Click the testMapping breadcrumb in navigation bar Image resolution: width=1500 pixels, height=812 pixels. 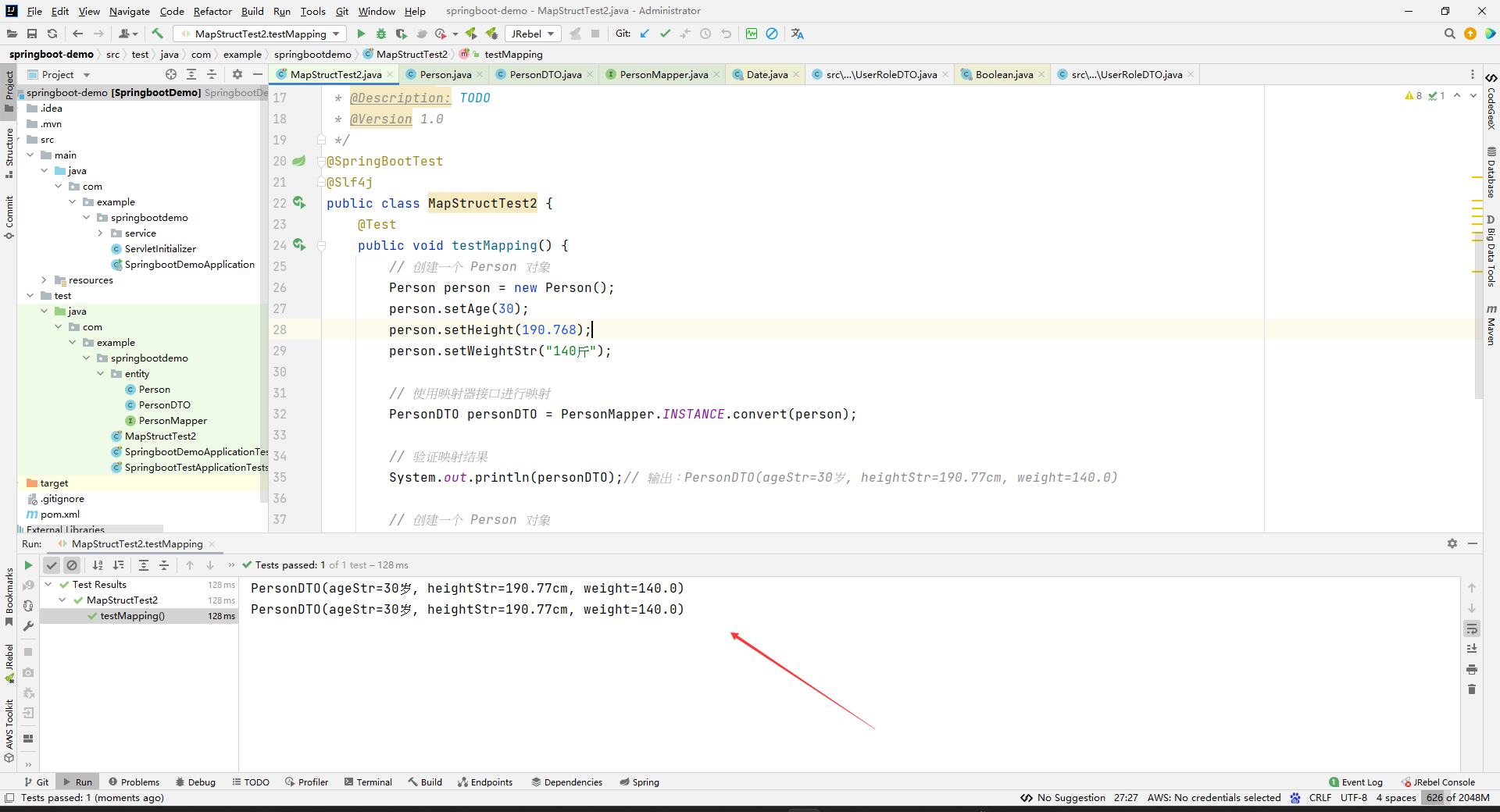(512, 54)
